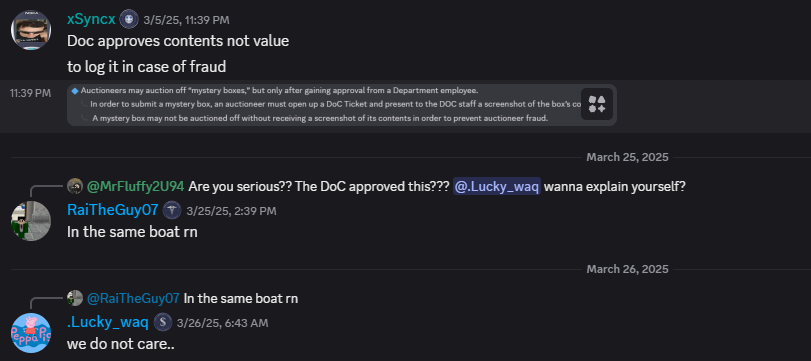Open RaiTheGuy07's avatar picture
811x361 pixels.
(31, 221)
